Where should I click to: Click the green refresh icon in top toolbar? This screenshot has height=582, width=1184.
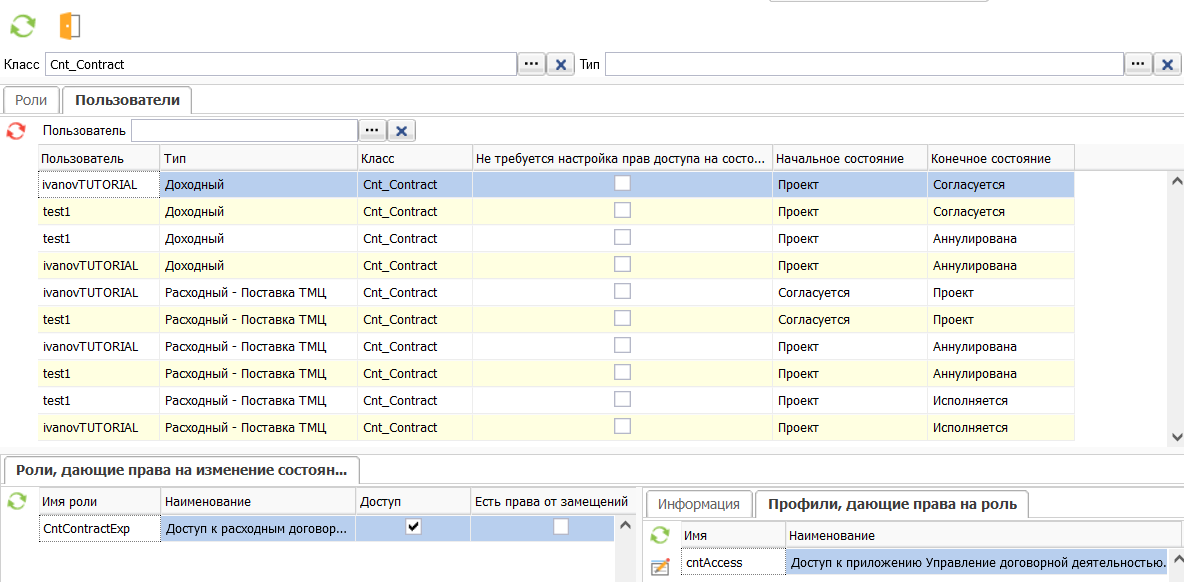click(22, 26)
